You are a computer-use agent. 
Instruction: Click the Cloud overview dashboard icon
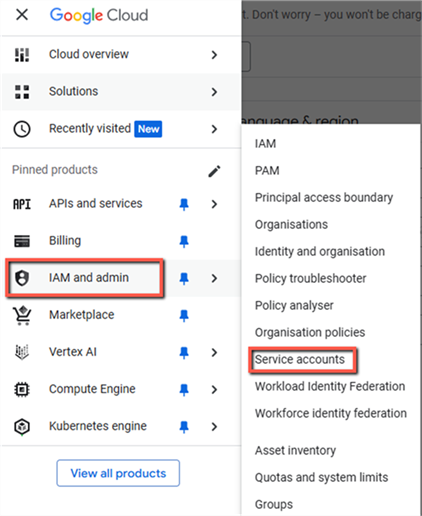22,55
